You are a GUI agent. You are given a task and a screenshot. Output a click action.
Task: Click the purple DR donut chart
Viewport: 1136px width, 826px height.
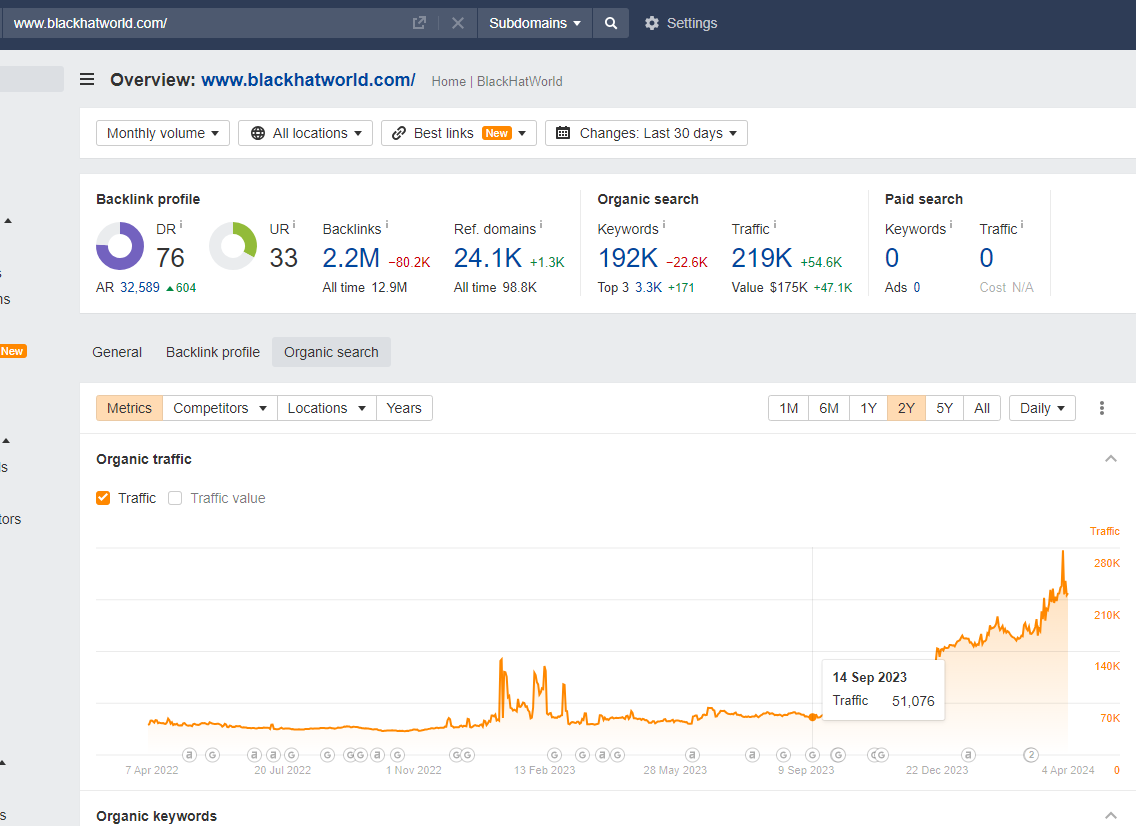120,246
